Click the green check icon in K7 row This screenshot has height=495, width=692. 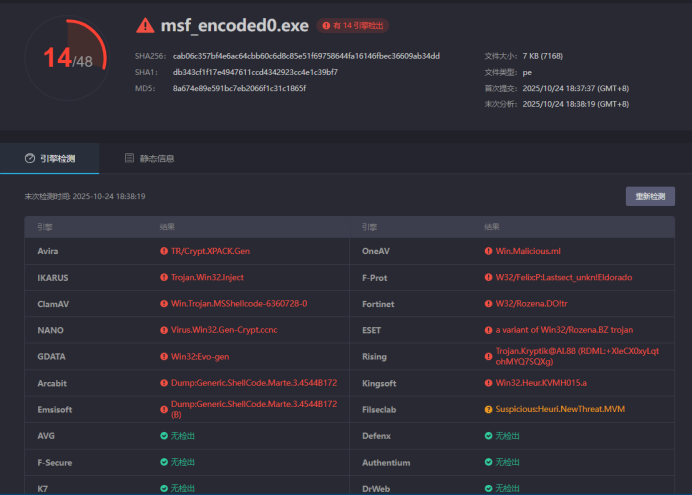164,488
